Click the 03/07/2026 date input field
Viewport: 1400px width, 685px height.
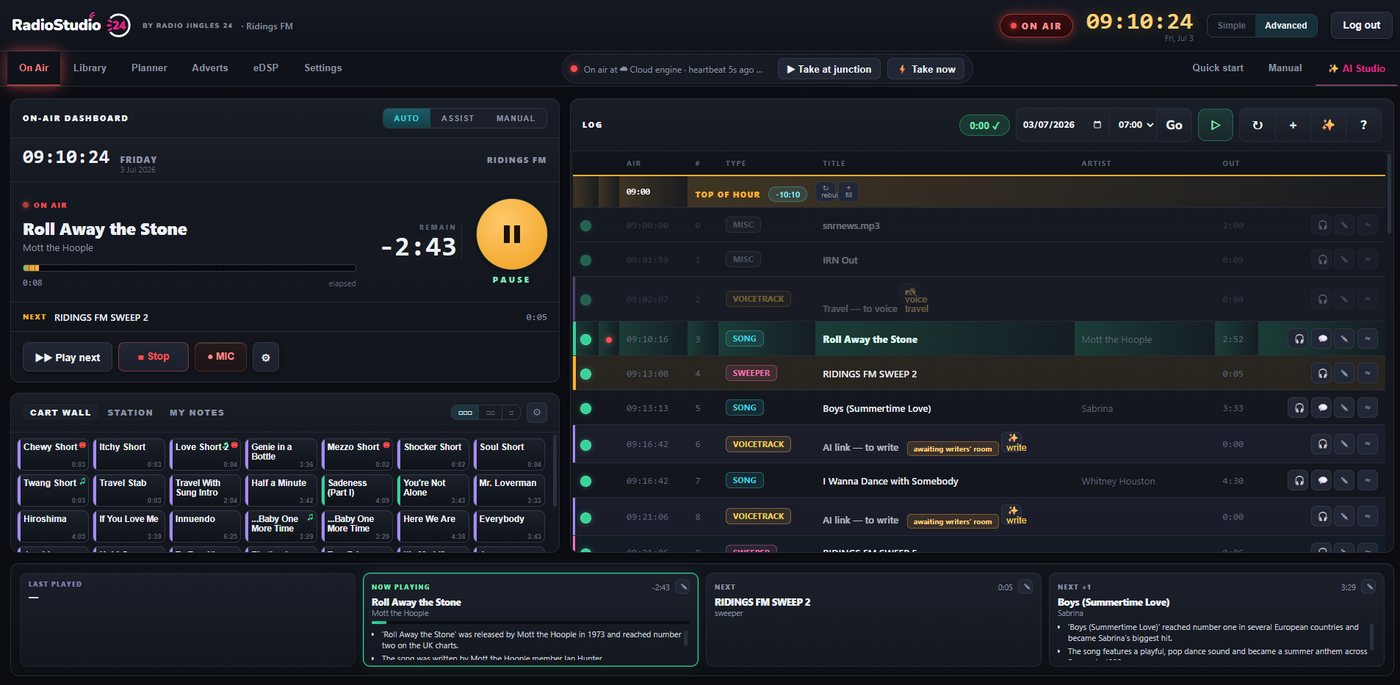(x=1062, y=125)
